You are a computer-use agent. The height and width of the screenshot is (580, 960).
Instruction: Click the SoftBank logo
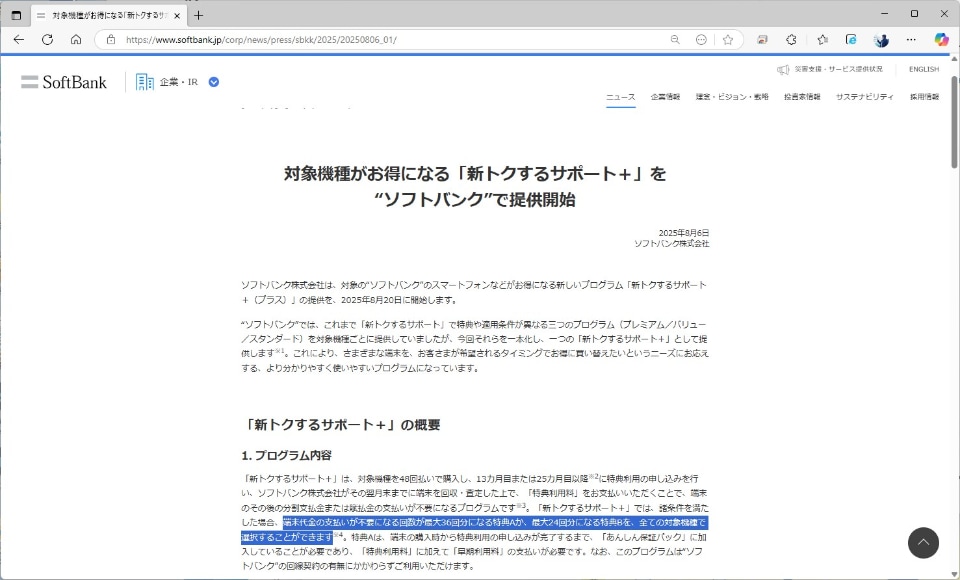tap(64, 82)
